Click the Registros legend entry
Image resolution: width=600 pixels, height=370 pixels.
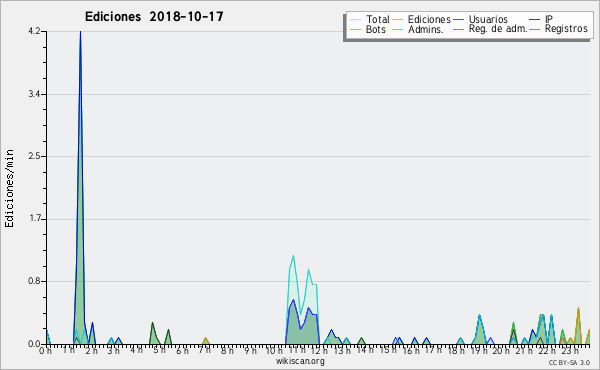(x=559, y=29)
